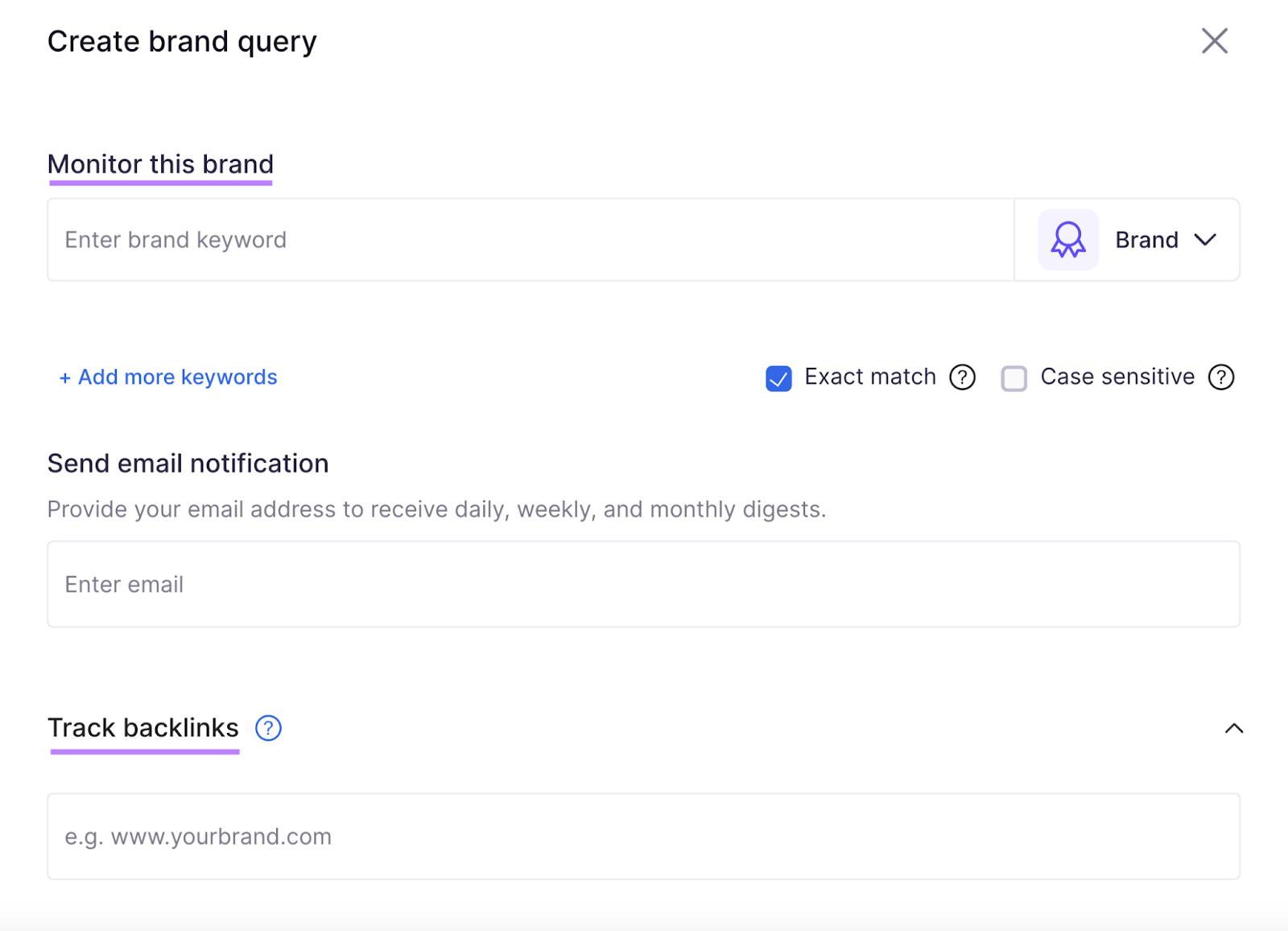Open the Exact match help tooltip
Viewport: 1288px width, 931px height.
[x=962, y=377]
